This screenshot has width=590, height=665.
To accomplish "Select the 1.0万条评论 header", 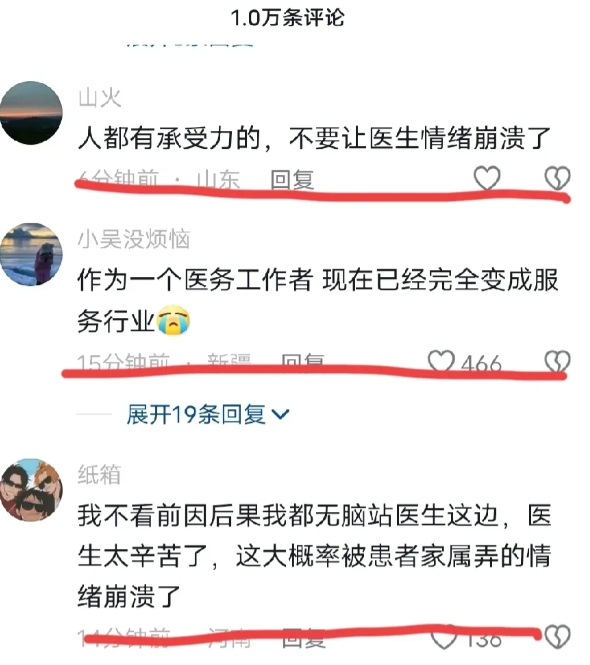I will click(288, 18).
